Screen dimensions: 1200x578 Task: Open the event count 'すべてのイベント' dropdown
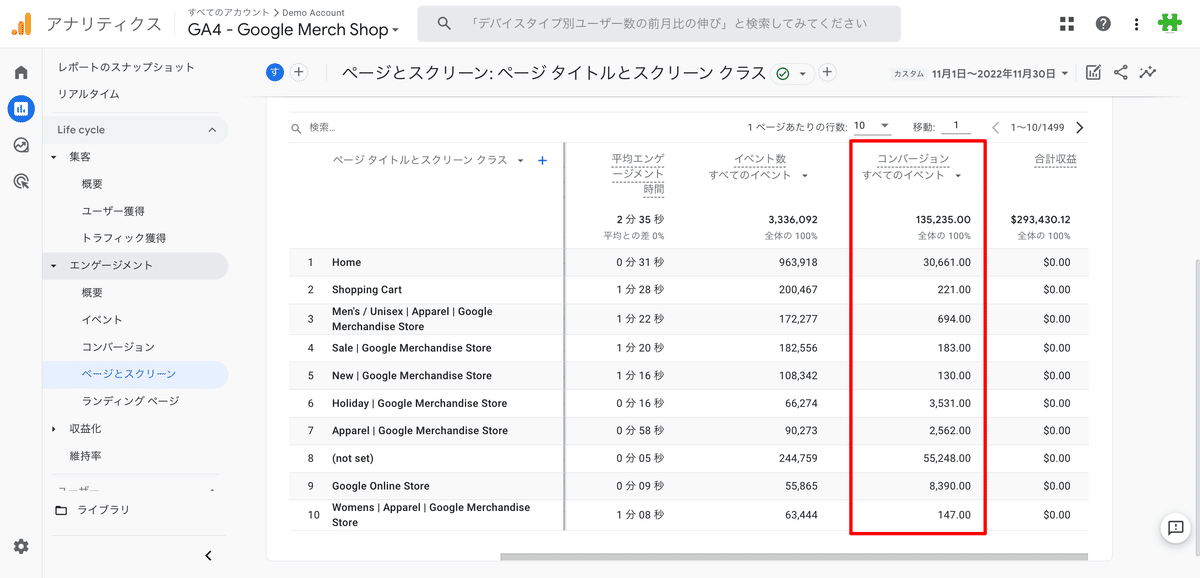[758, 175]
